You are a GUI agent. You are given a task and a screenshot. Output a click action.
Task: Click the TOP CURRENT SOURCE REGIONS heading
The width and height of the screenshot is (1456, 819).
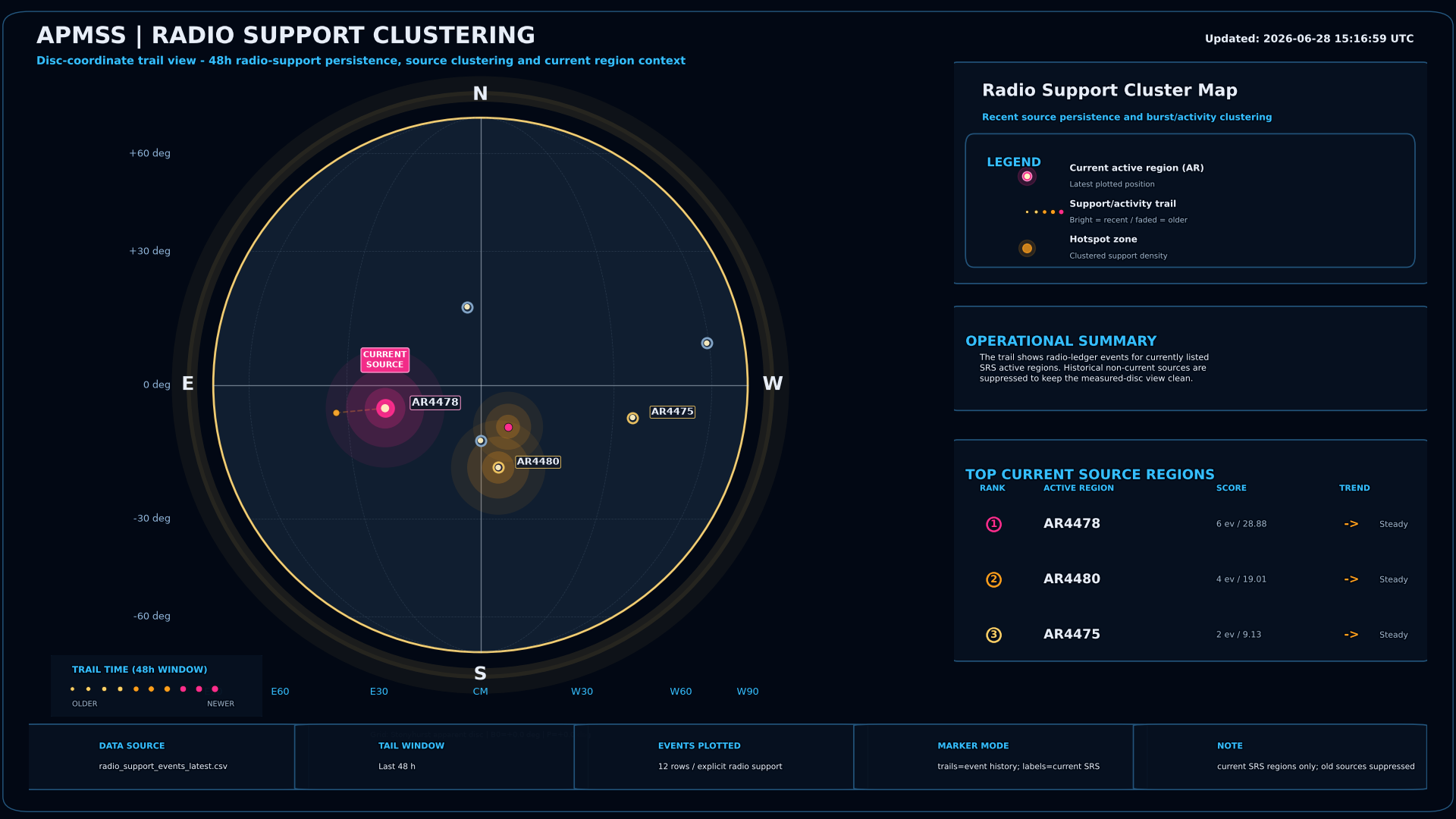pos(1090,475)
